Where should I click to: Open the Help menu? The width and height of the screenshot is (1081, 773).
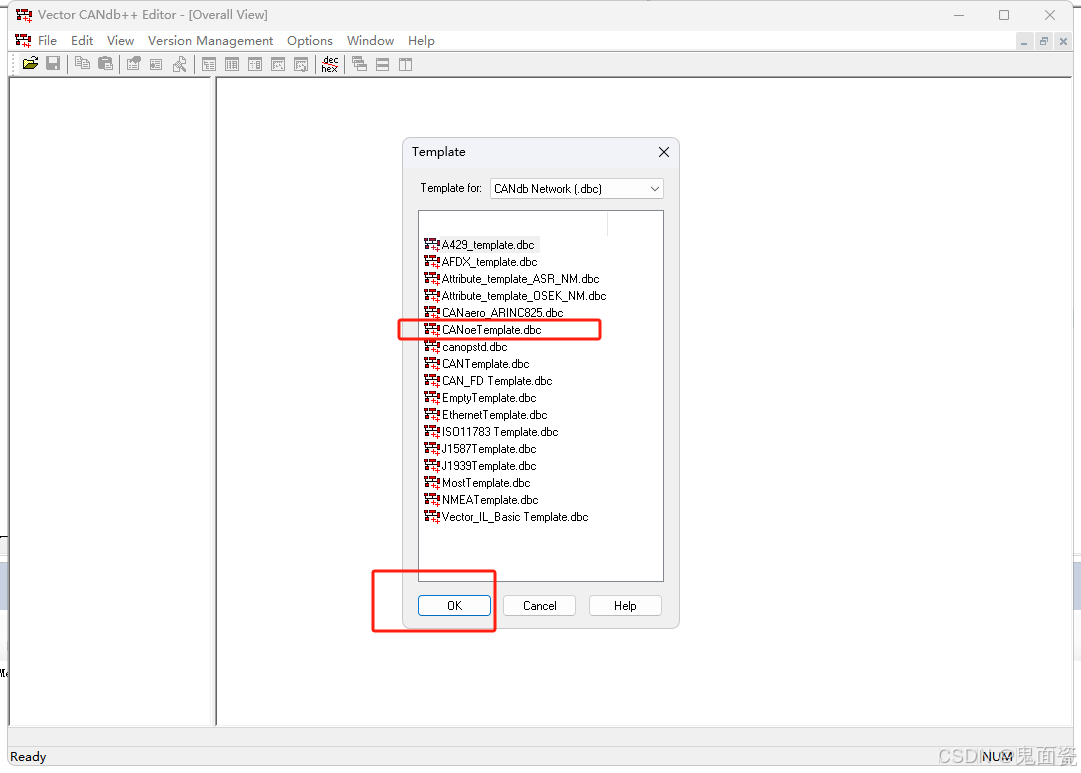coord(421,41)
